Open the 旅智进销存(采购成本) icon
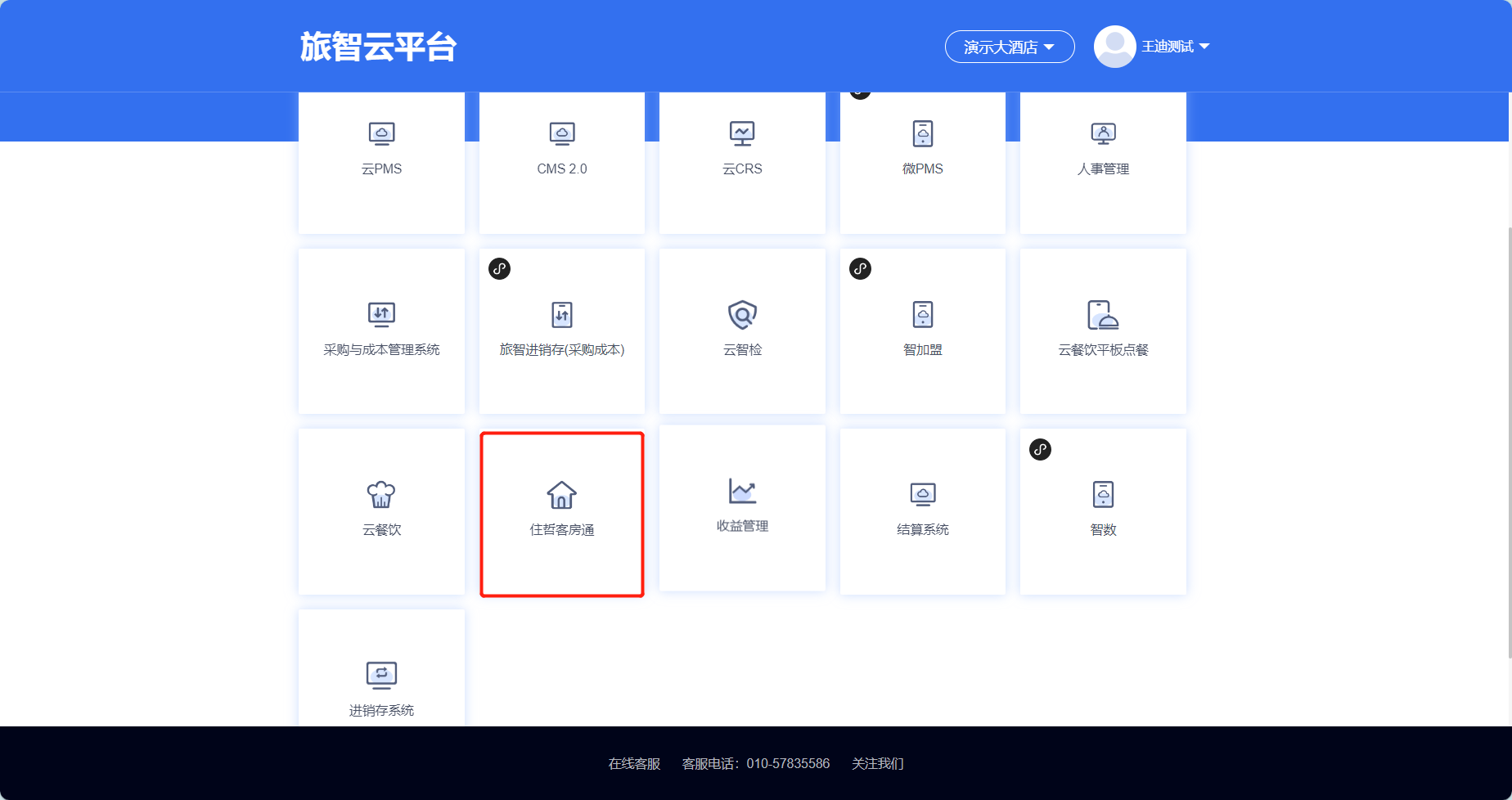The height and width of the screenshot is (800, 1512). [x=562, y=314]
